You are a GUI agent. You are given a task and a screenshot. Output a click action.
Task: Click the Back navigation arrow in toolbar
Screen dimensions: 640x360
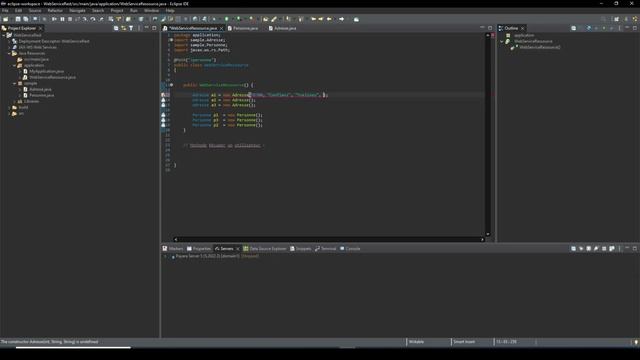(x=329, y=19)
